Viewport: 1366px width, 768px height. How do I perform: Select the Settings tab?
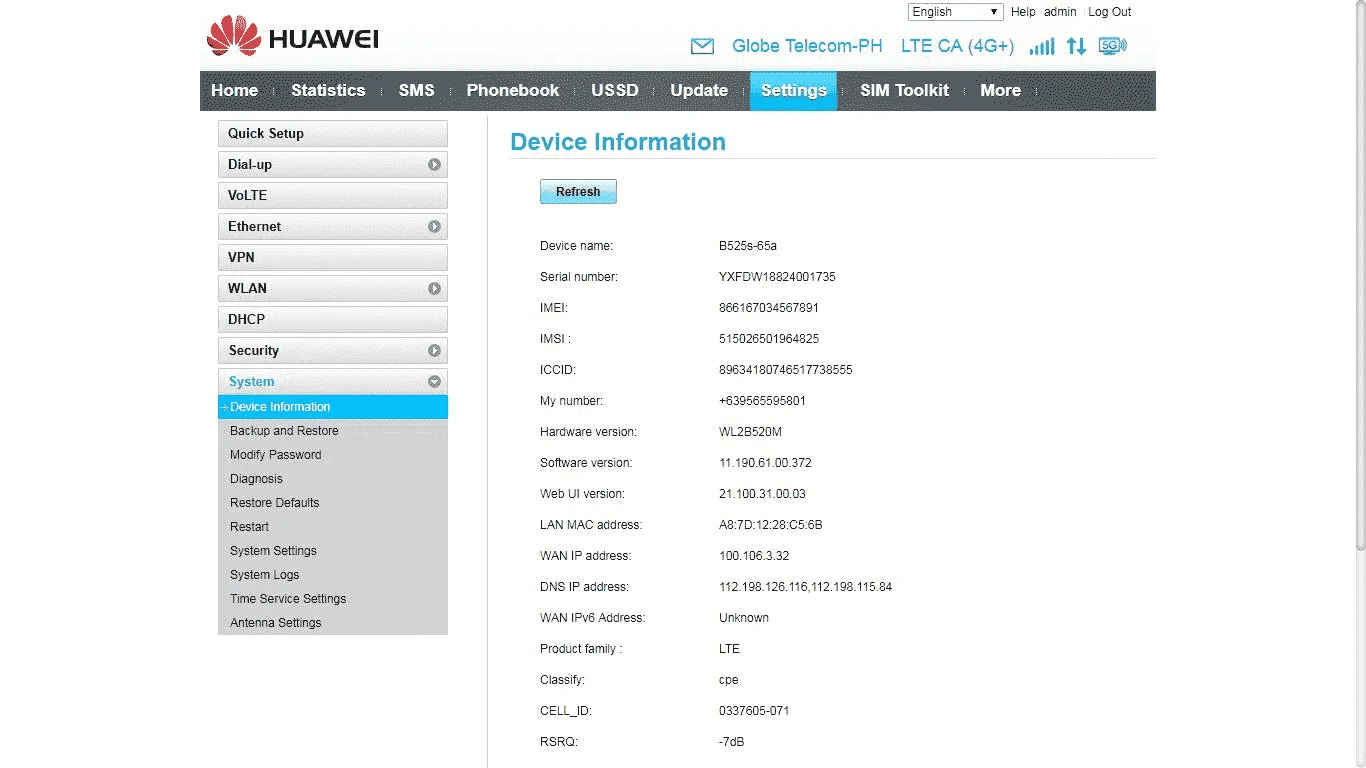[x=793, y=90]
